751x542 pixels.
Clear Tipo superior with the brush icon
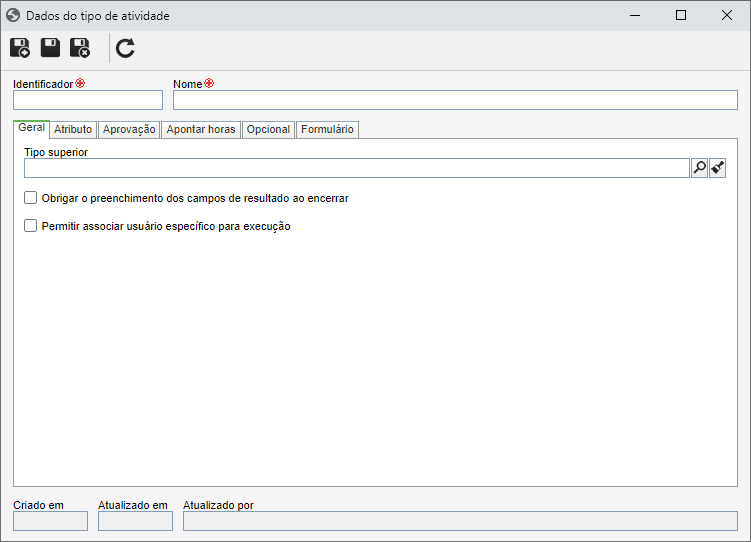[x=717, y=168]
